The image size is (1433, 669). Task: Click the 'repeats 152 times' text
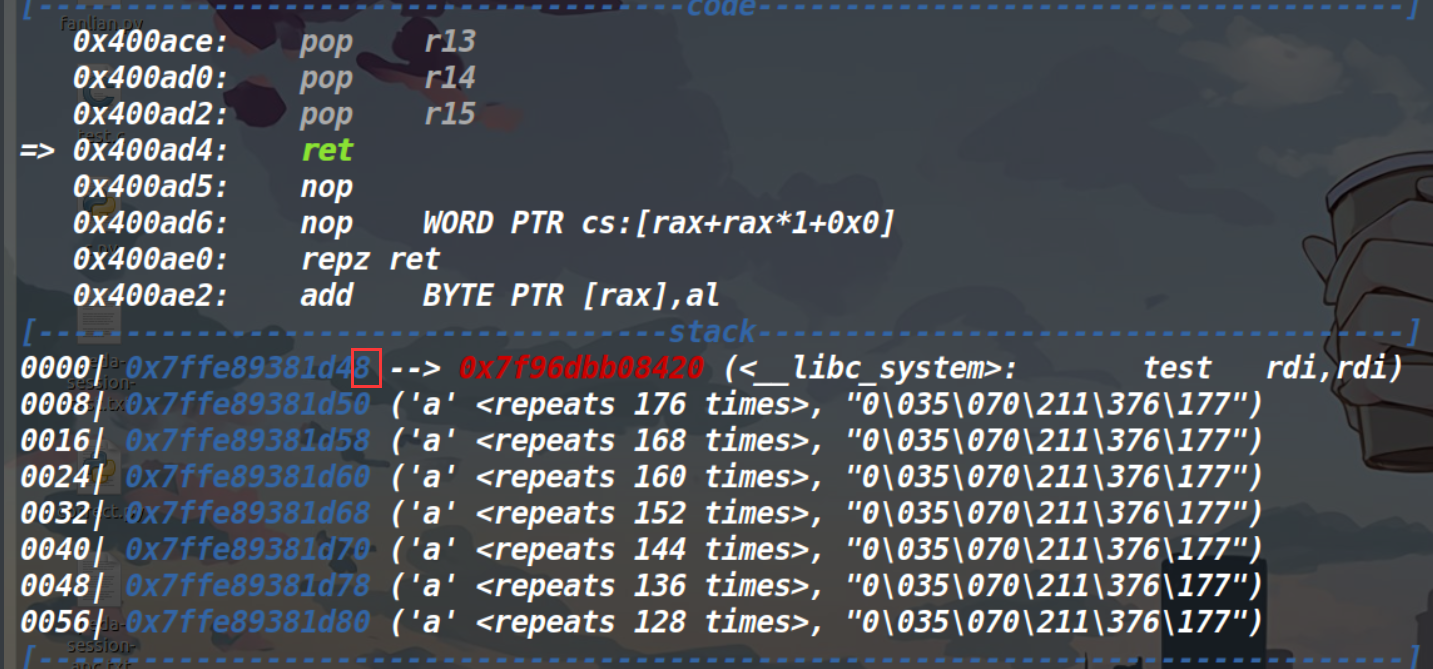click(650, 513)
